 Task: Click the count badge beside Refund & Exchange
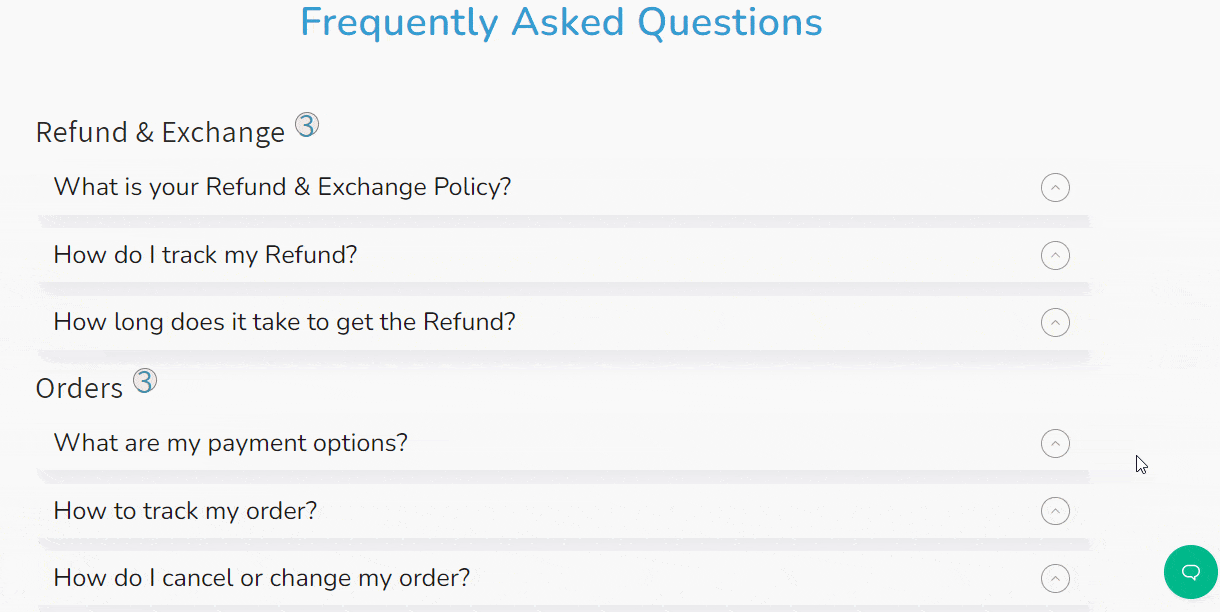[307, 123]
